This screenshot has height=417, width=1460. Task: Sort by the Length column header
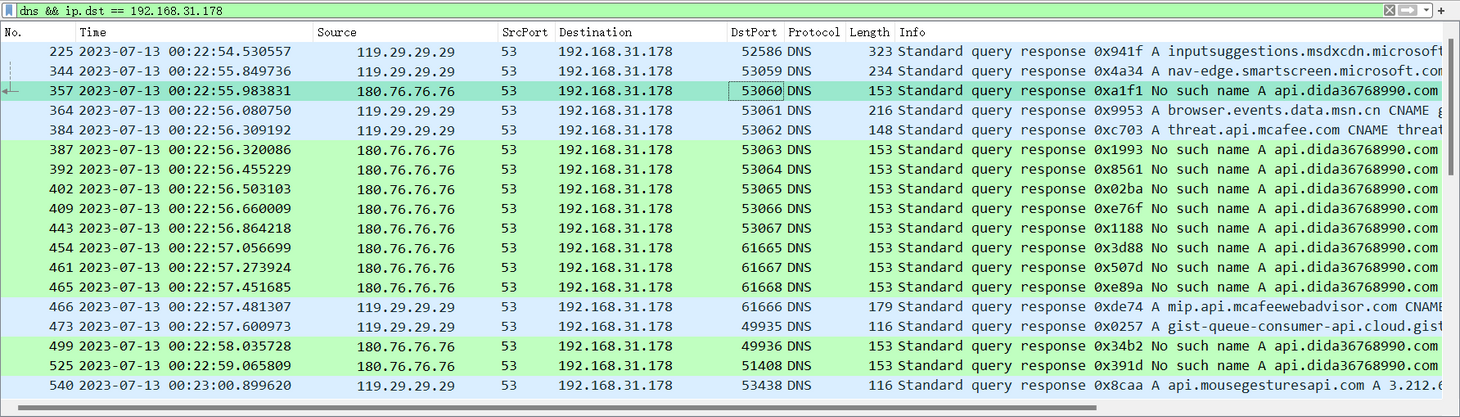click(869, 32)
